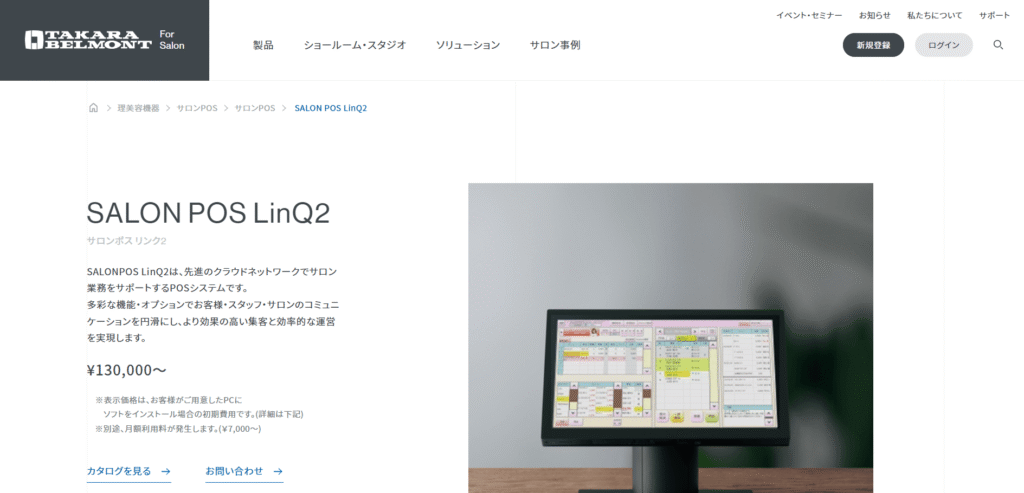Visit the 私たちについて page
The width and height of the screenshot is (1024, 493).
click(934, 16)
